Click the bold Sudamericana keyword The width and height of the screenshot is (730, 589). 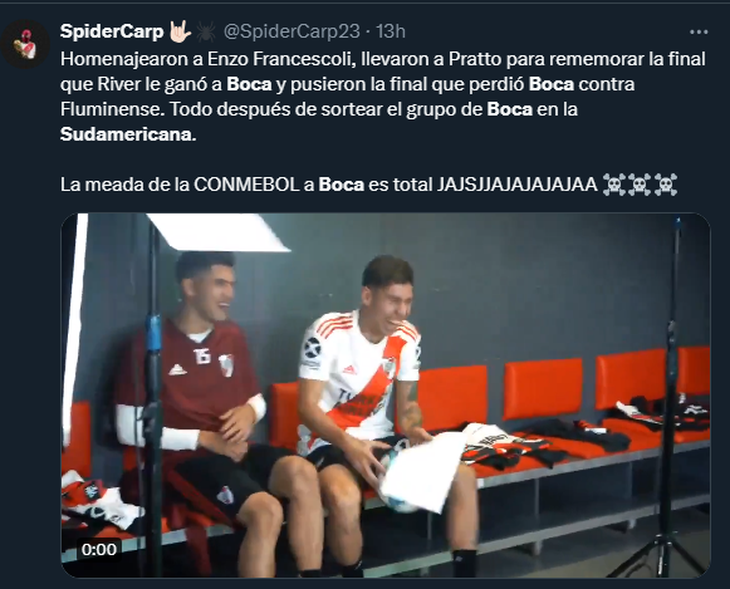126,134
